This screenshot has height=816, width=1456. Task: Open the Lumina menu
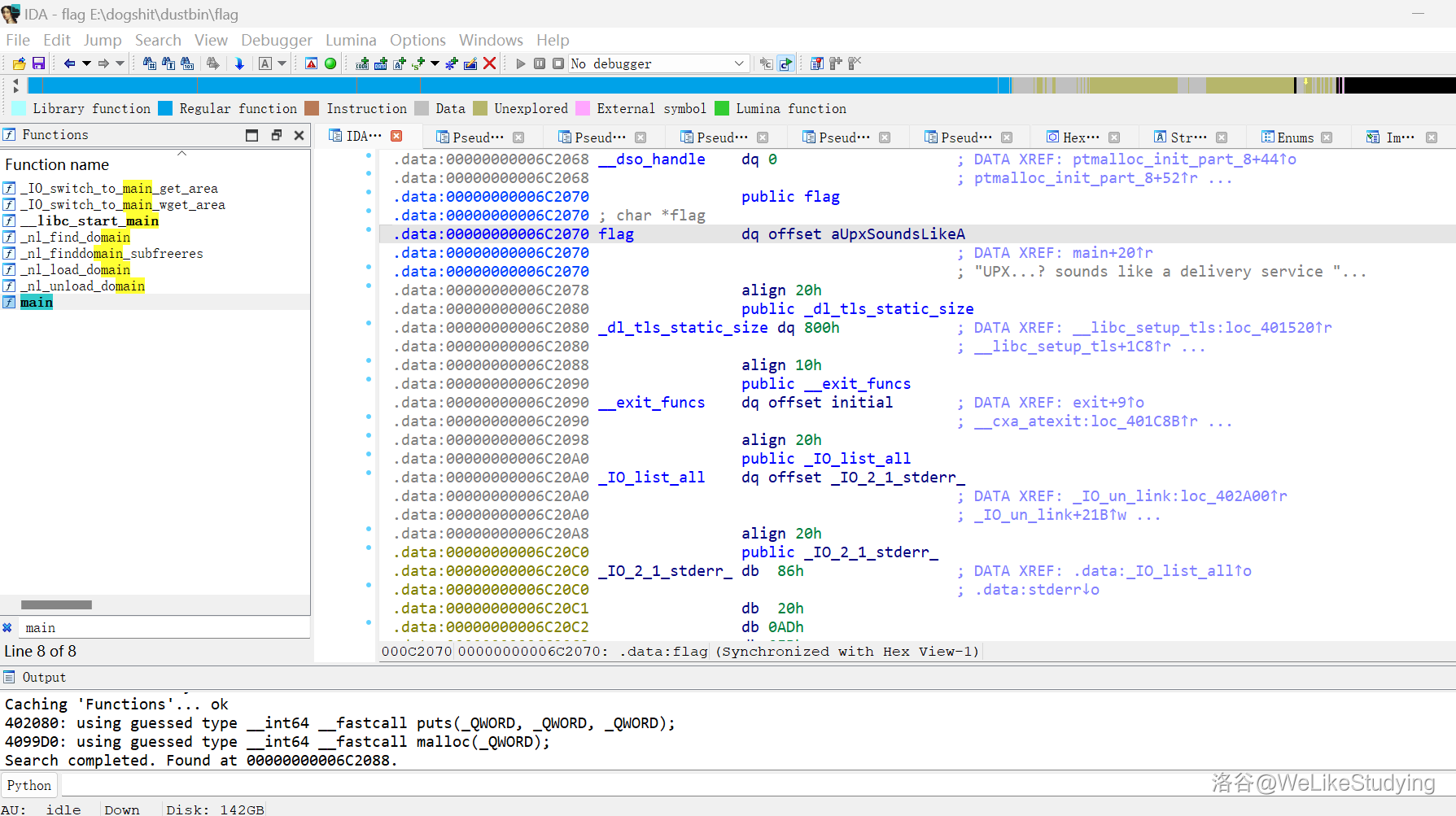351,40
